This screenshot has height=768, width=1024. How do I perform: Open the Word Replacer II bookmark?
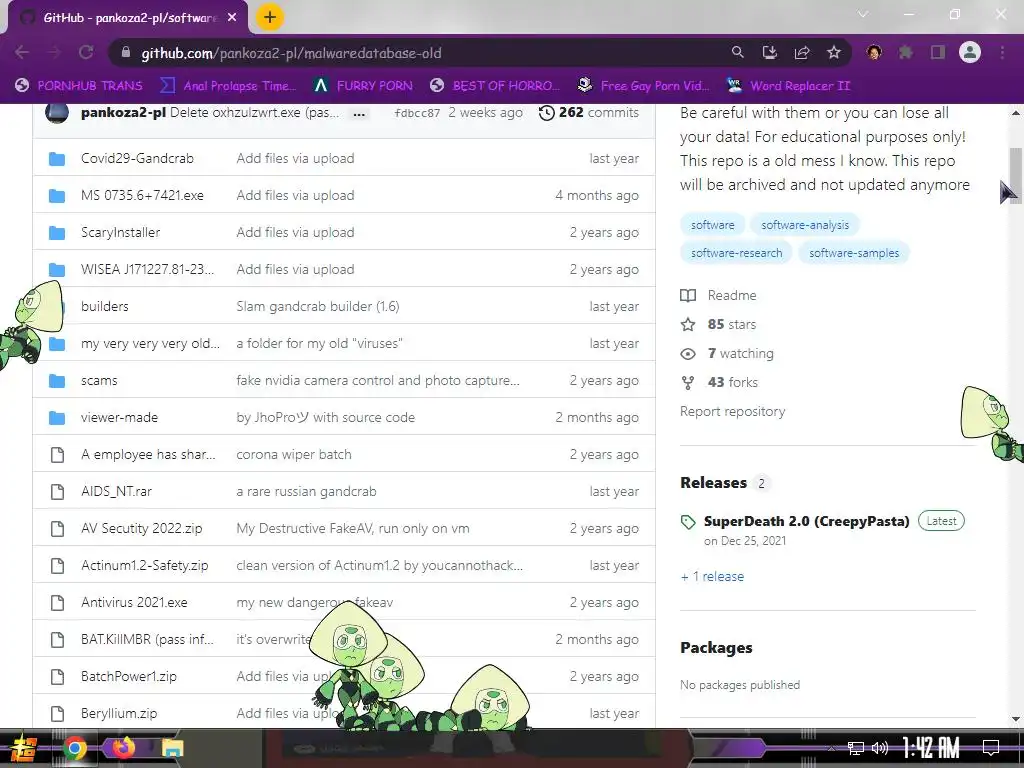tap(789, 86)
